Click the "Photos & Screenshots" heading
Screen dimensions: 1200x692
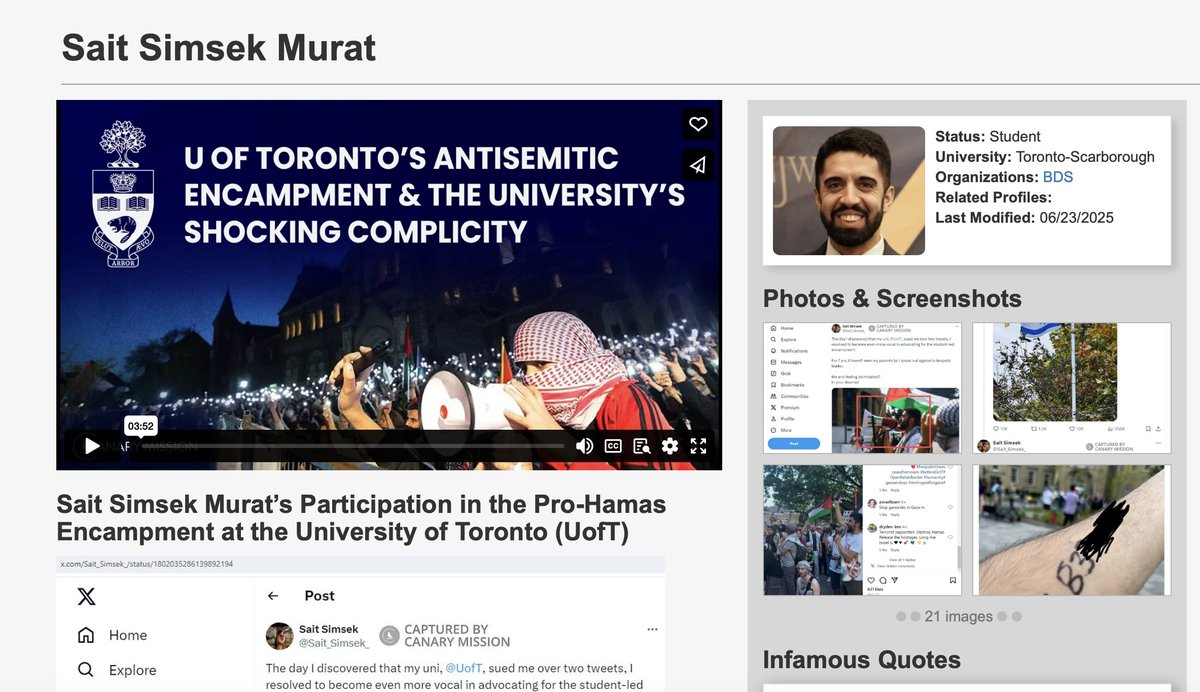pyautogui.click(x=892, y=298)
